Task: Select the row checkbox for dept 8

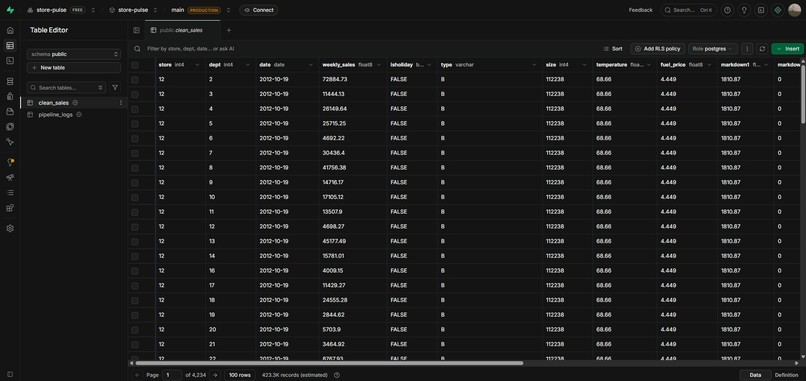Action: coord(135,168)
